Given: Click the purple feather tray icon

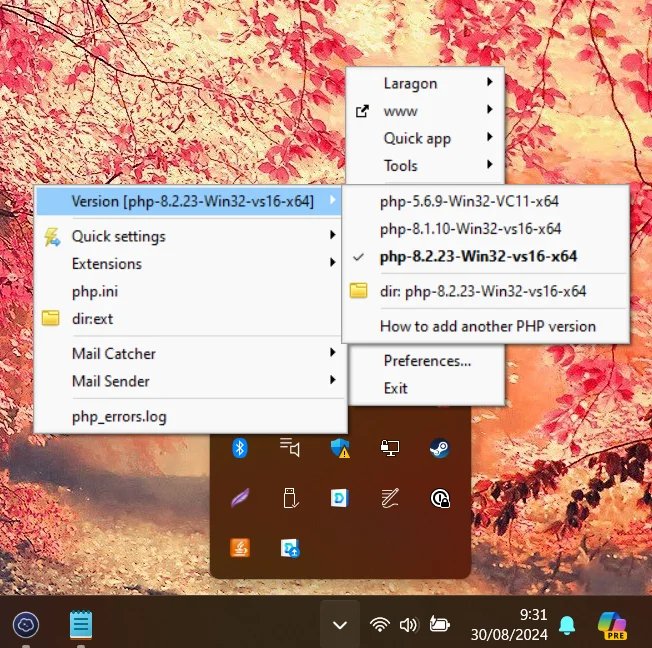Looking at the screenshot, I should (240, 498).
